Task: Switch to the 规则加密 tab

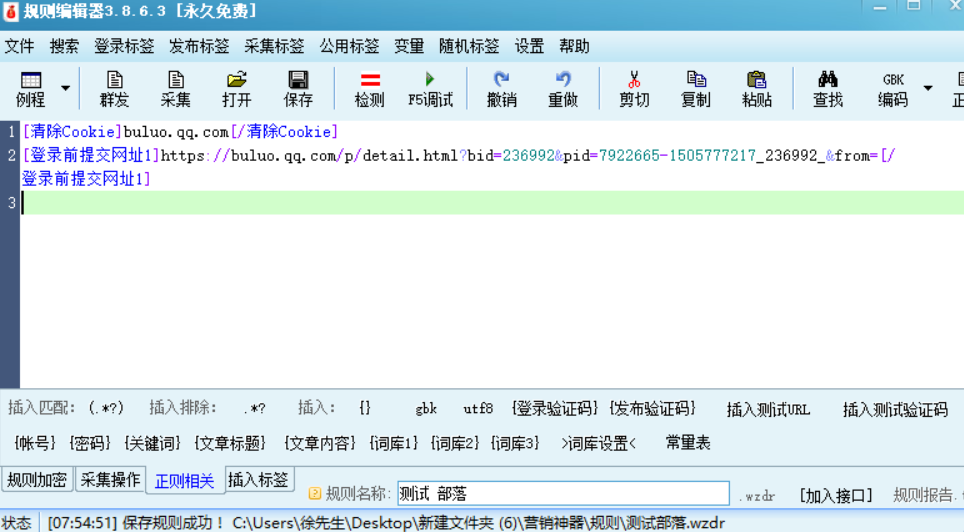Action: click(x=38, y=479)
